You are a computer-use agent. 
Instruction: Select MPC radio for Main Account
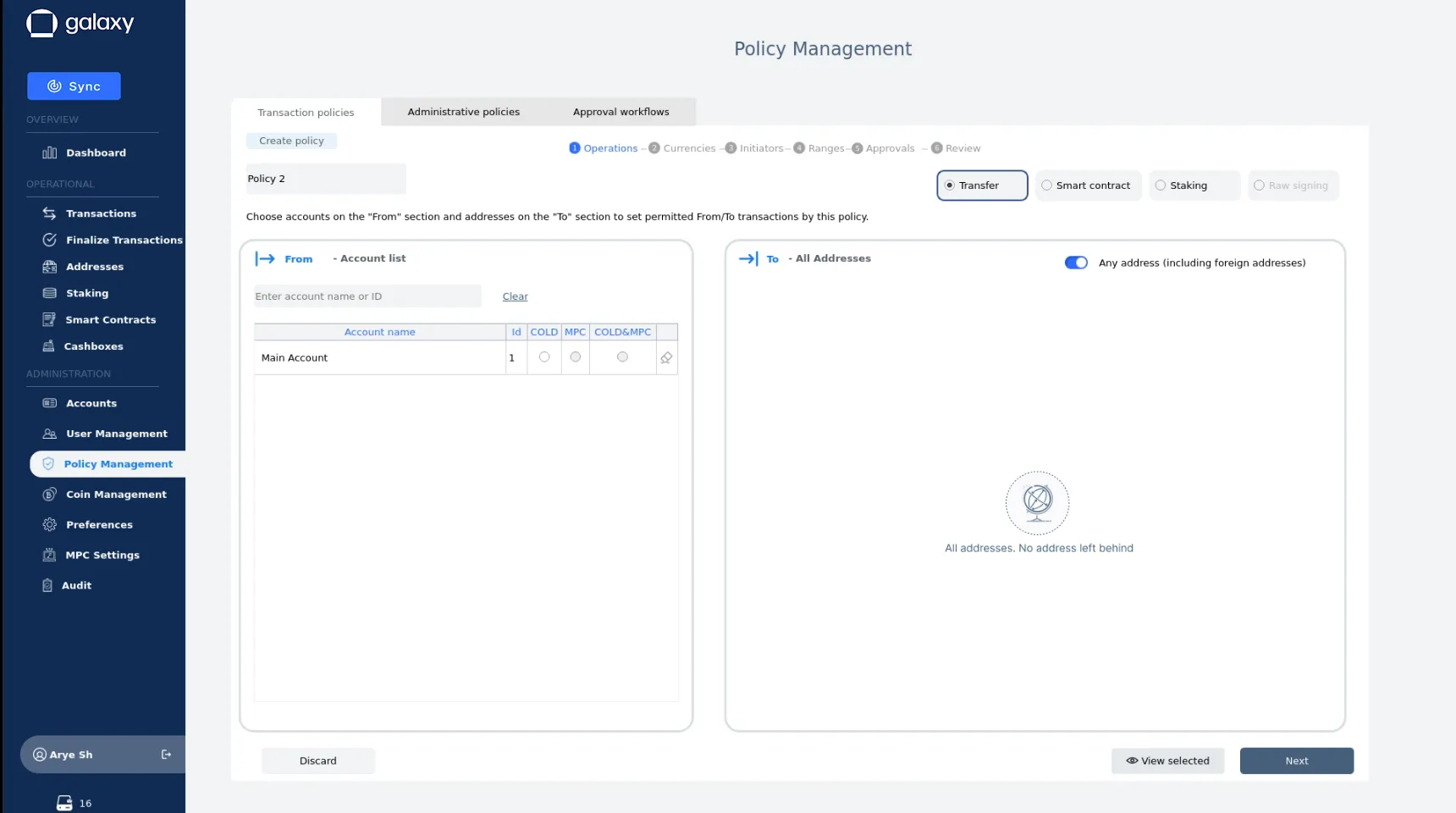576,357
